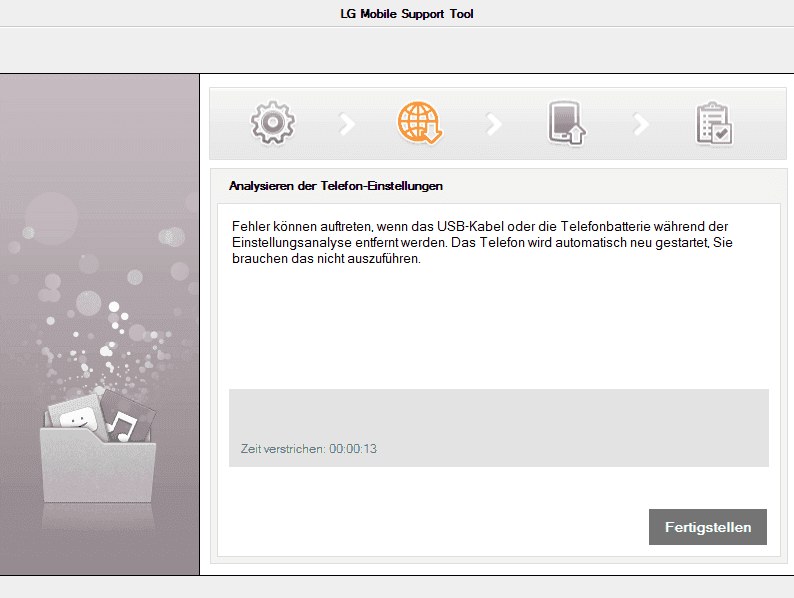This screenshot has width=794, height=598.
Task: Click the folder with music note artwork
Action: [98, 446]
